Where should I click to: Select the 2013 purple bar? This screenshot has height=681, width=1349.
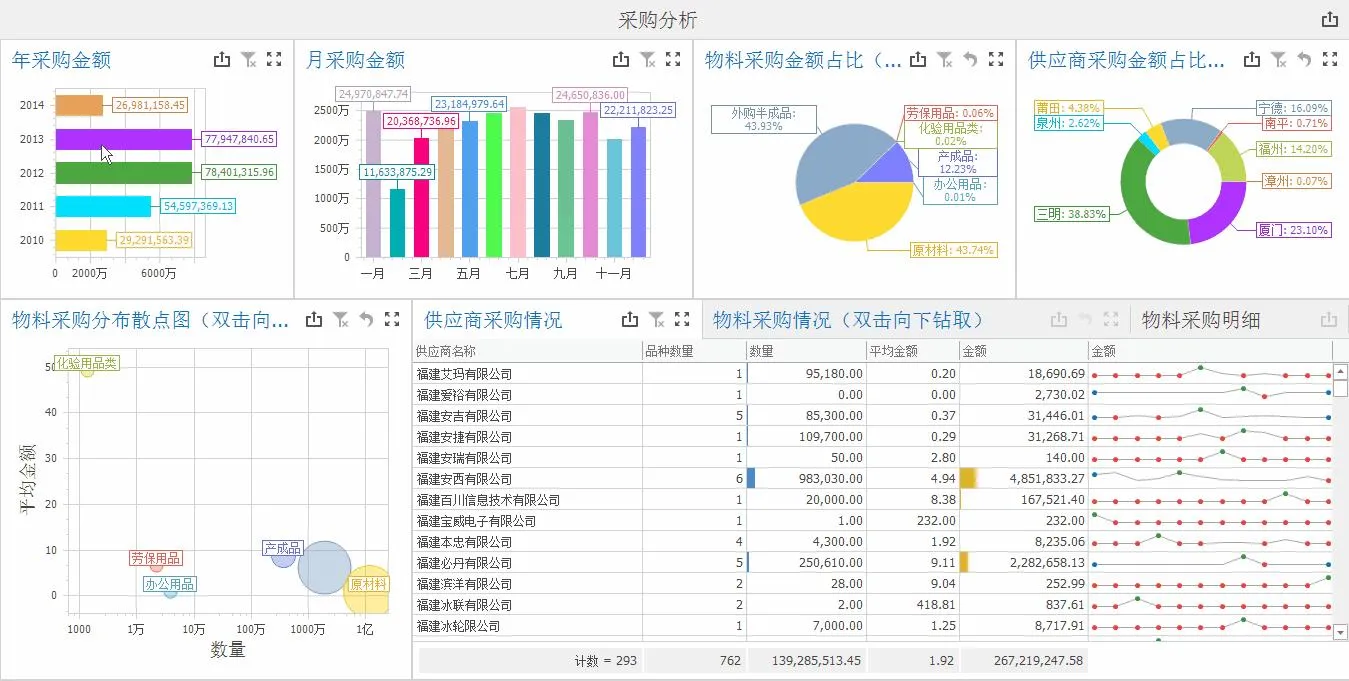click(123, 139)
